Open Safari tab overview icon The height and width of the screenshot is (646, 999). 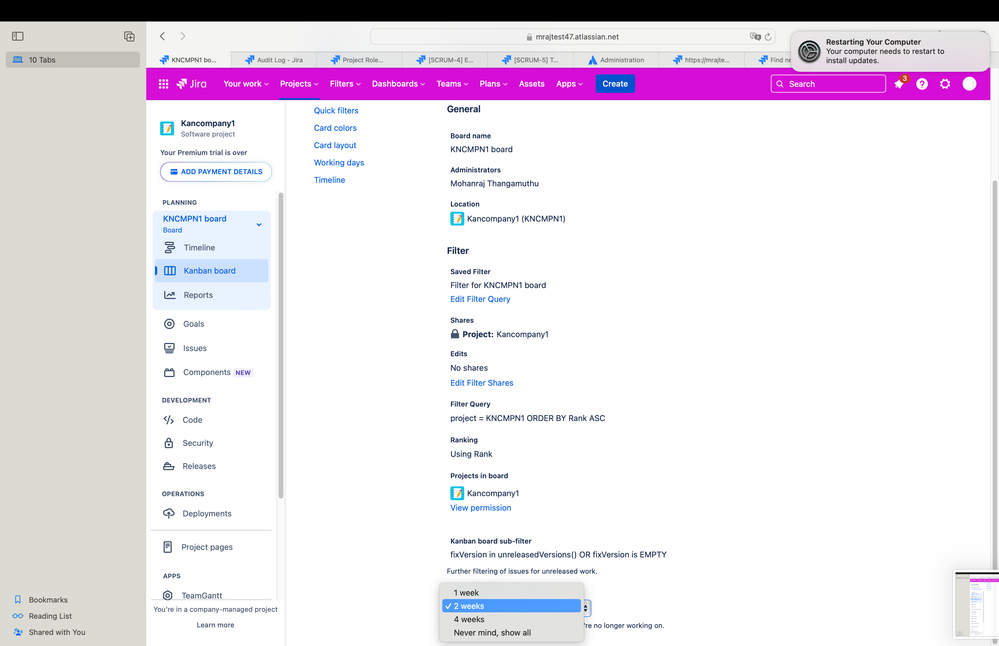pos(129,36)
